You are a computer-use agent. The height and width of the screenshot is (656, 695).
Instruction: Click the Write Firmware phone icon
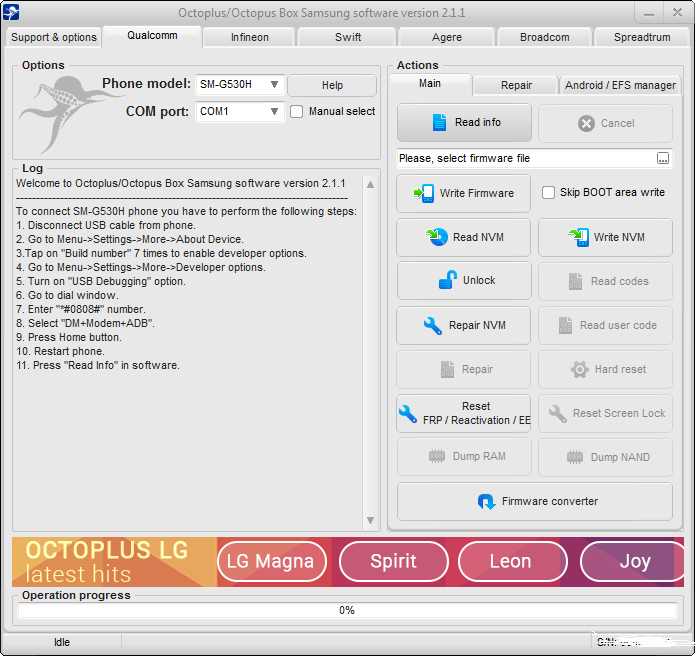coord(424,193)
